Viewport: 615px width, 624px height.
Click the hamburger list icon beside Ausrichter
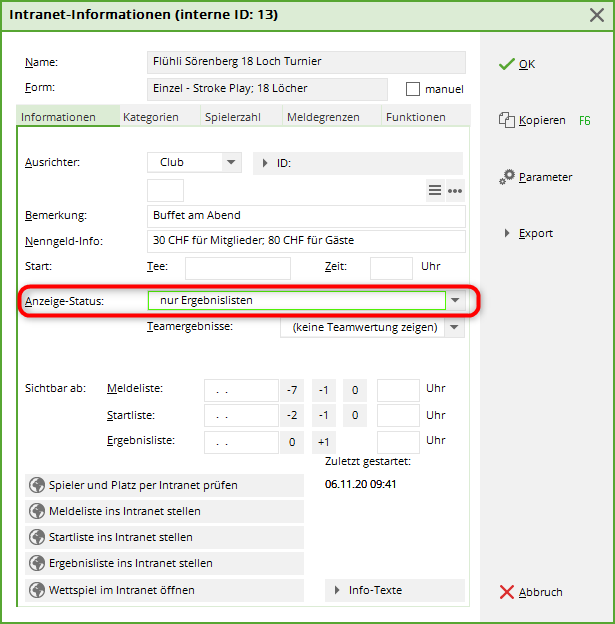(435, 191)
